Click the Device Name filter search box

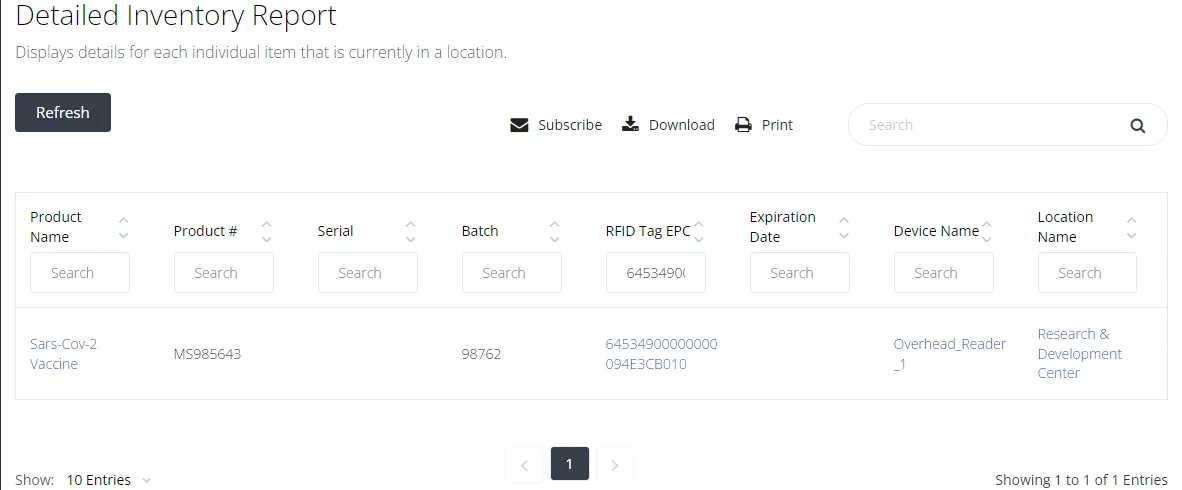coord(944,273)
